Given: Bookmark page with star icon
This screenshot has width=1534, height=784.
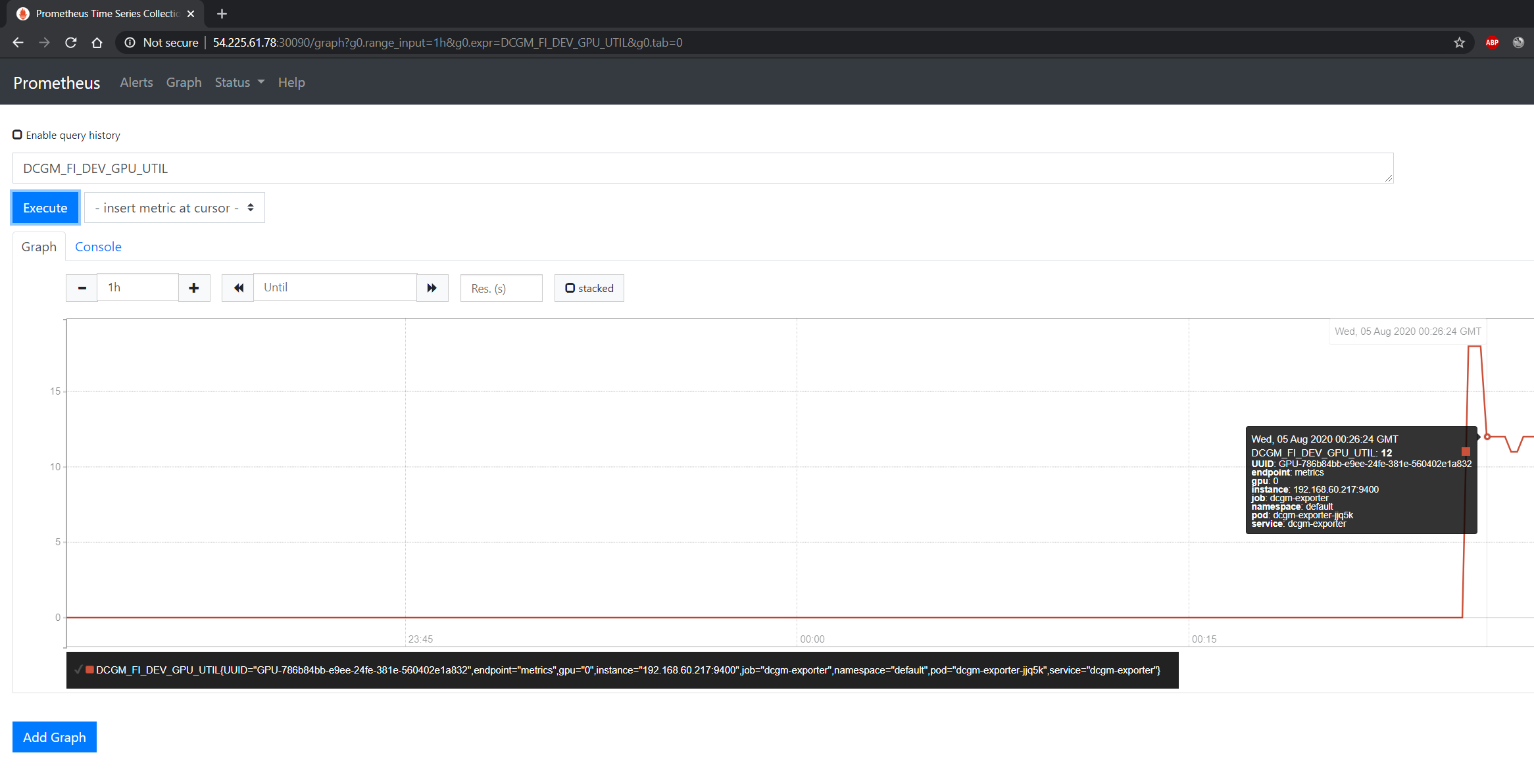Looking at the screenshot, I should [x=1459, y=43].
